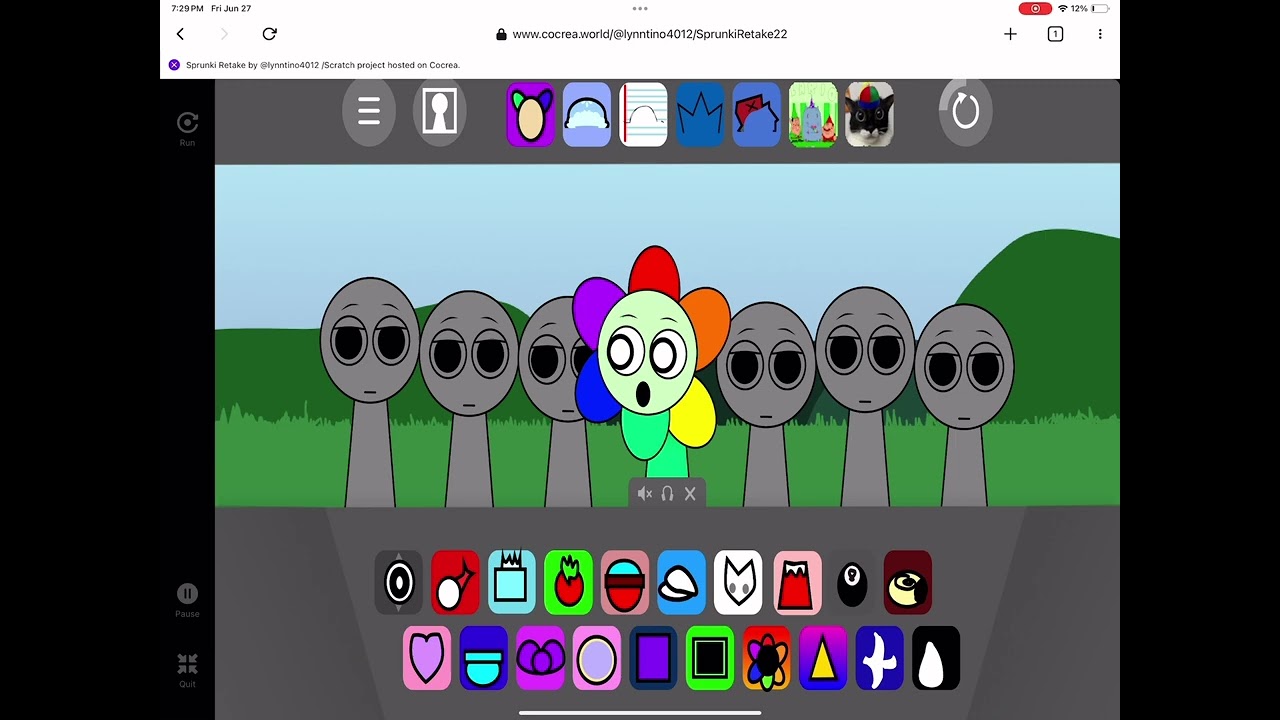
Task: Mute the rainbow flower character
Action: click(645, 494)
